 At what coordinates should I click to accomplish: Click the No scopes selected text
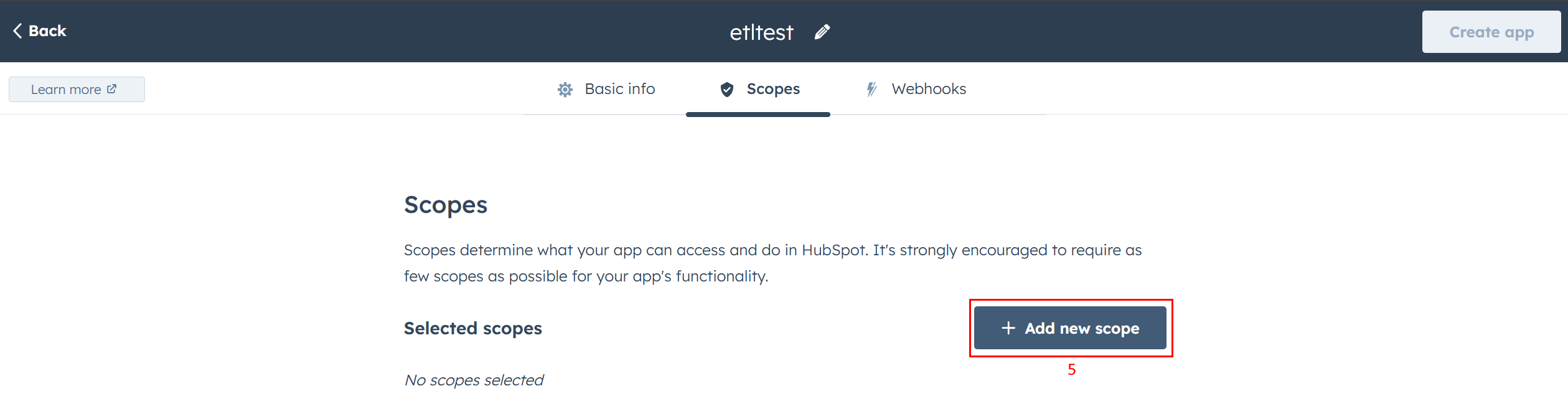click(474, 380)
